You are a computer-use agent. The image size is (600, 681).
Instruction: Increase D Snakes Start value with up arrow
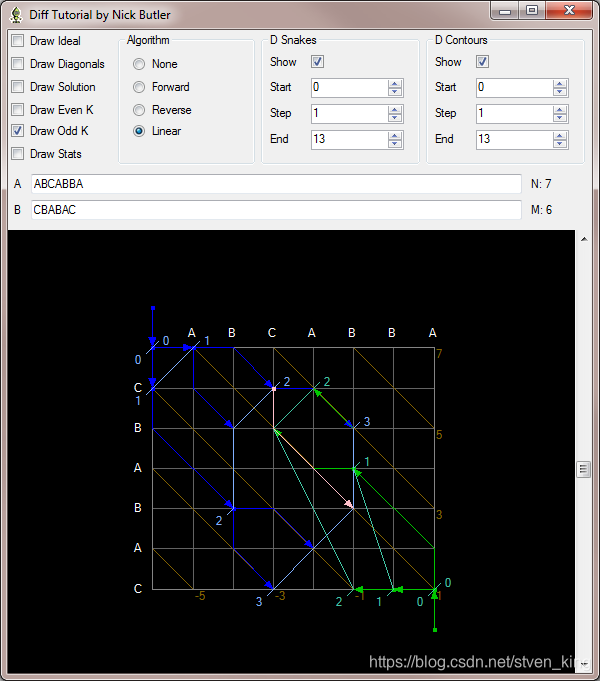(395, 84)
